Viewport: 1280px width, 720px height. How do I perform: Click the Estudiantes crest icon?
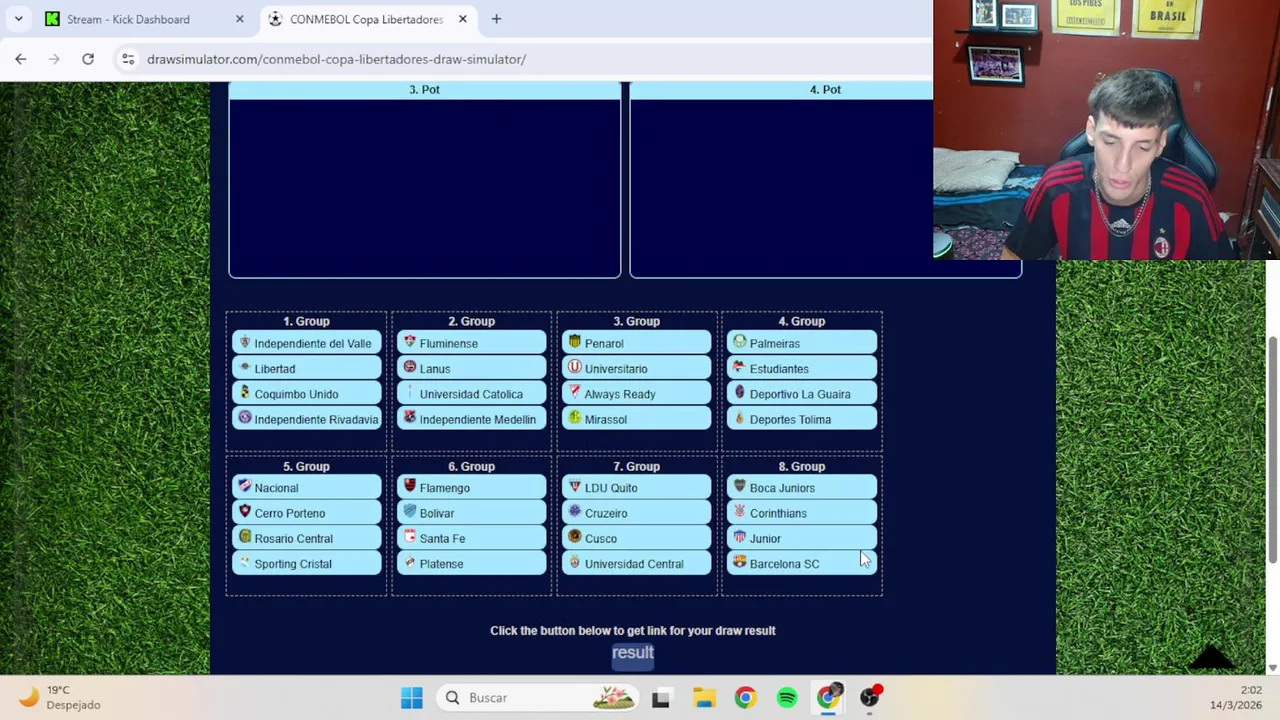[x=739, y=367]
